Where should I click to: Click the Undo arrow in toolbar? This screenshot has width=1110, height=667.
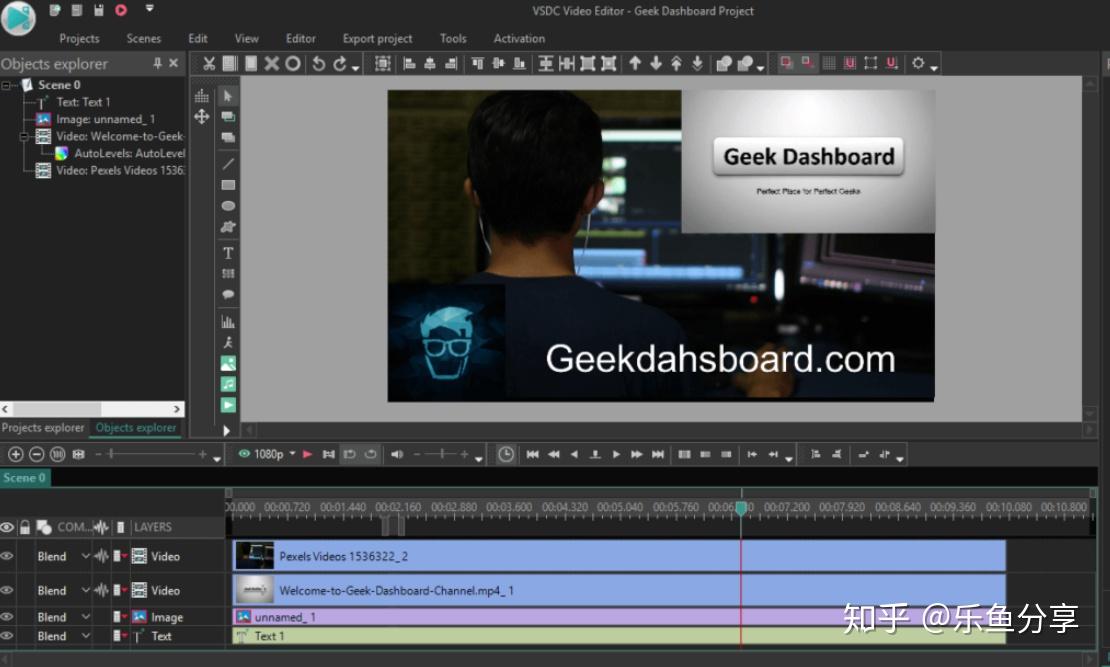point(319,64)
